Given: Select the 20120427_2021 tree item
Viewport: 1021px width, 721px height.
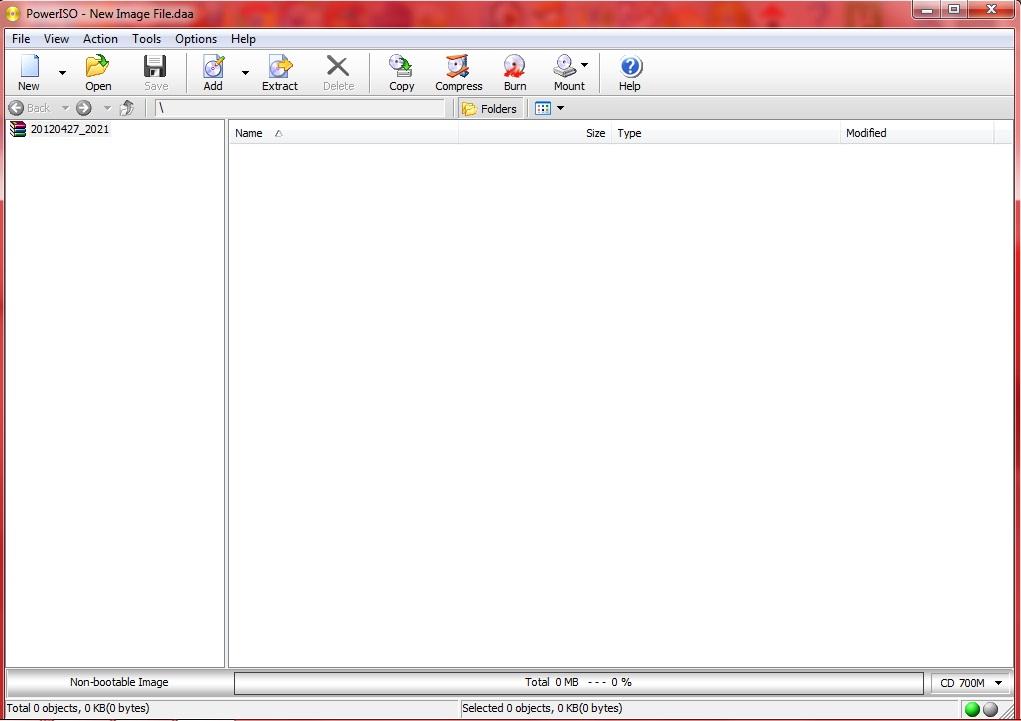Looking at the screenshot, I should pyautogui.click(x=69, y=129).
